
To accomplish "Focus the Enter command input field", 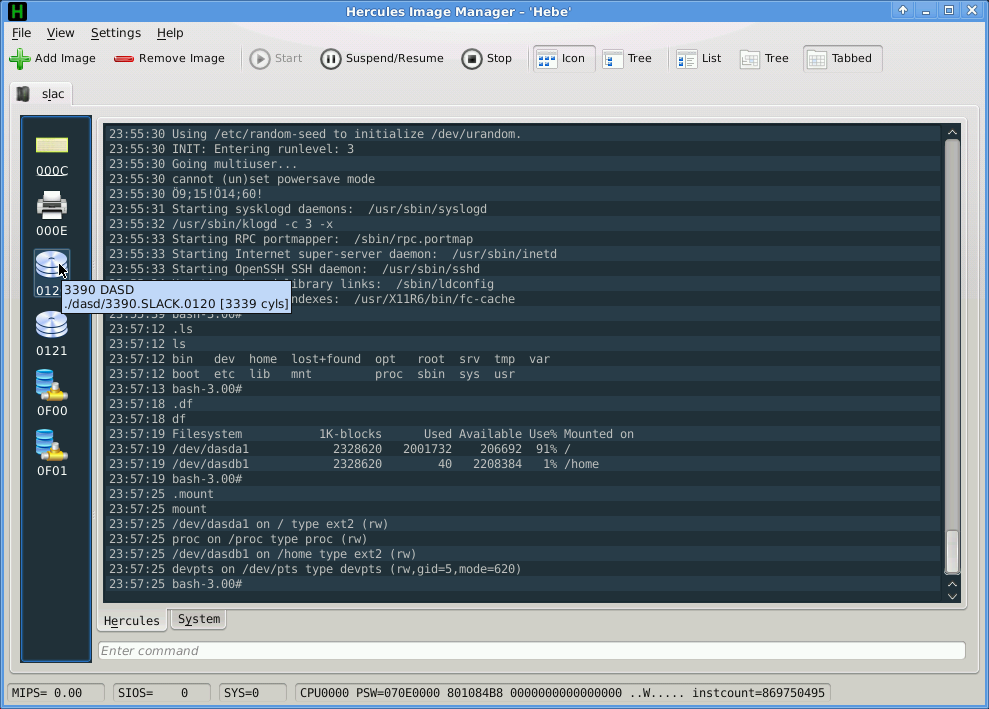I will 532,650.
